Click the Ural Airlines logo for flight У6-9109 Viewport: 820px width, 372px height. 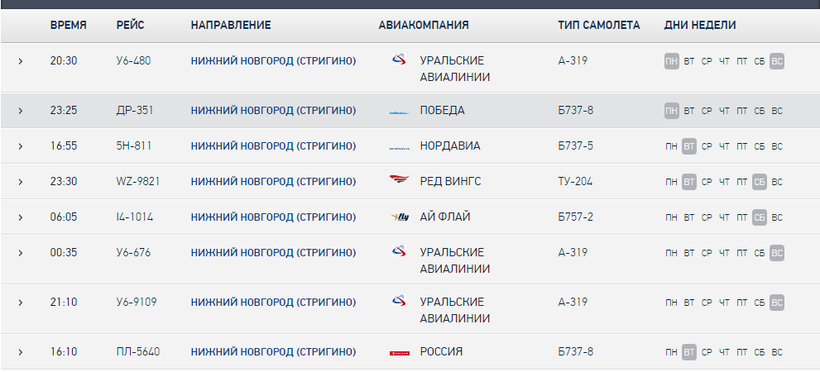tap(399, 301)
